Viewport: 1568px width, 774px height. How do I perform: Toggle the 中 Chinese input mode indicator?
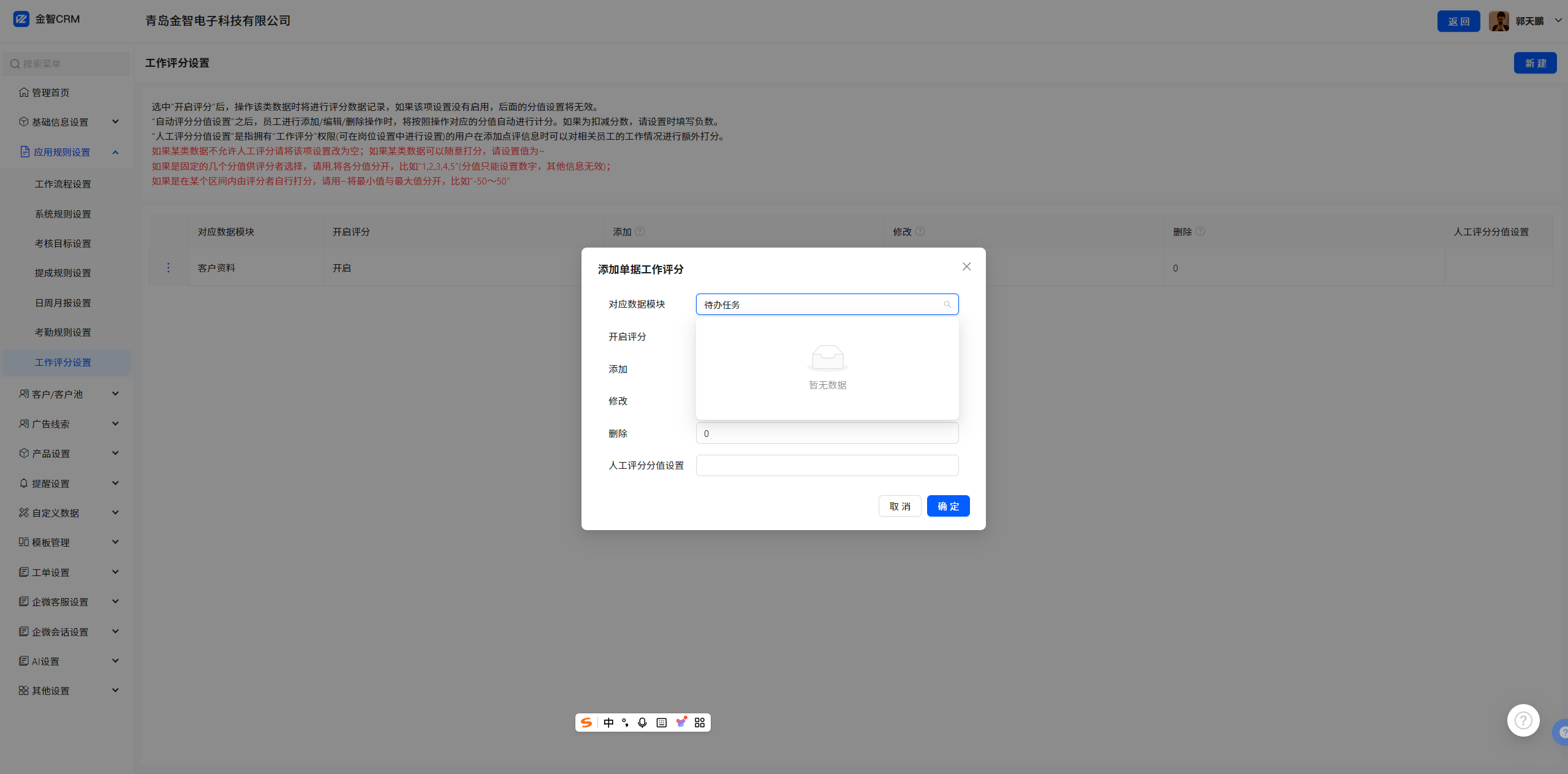(x=608, y=723)
